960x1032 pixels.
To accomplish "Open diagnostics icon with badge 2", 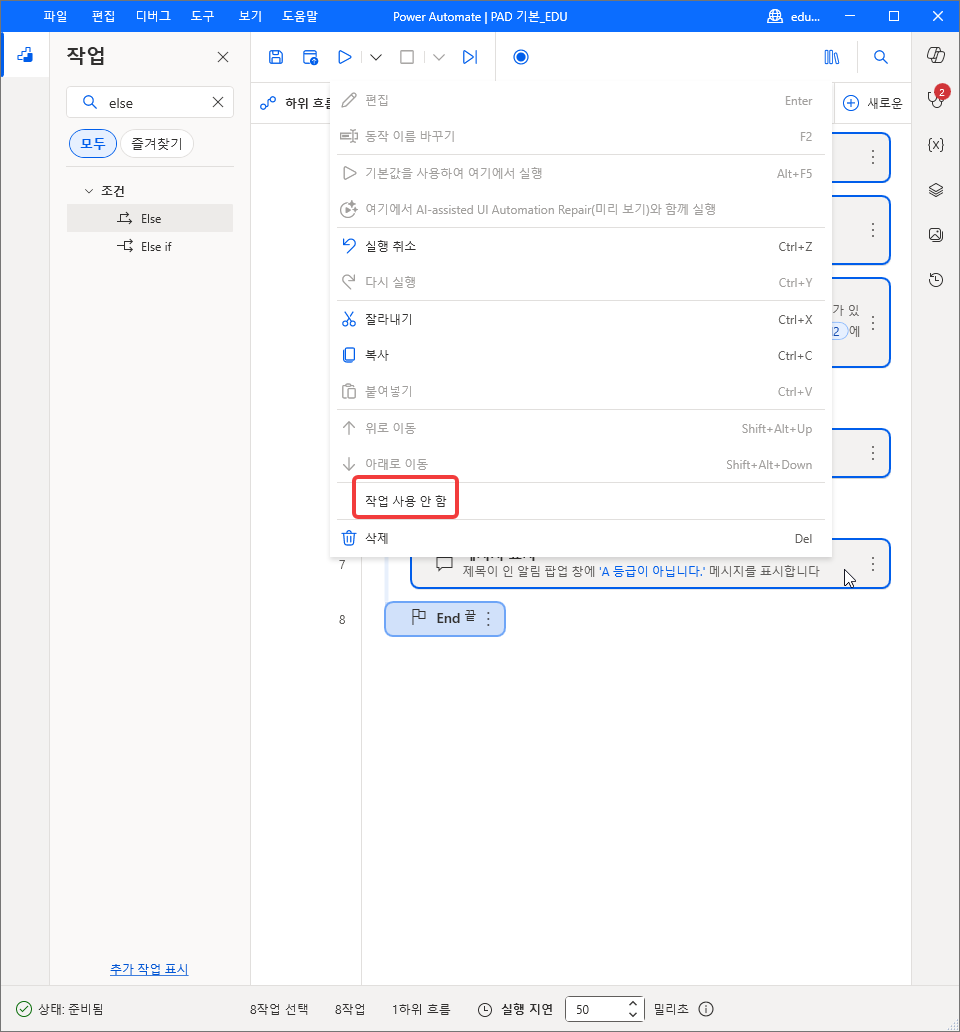I will (936, 97).
